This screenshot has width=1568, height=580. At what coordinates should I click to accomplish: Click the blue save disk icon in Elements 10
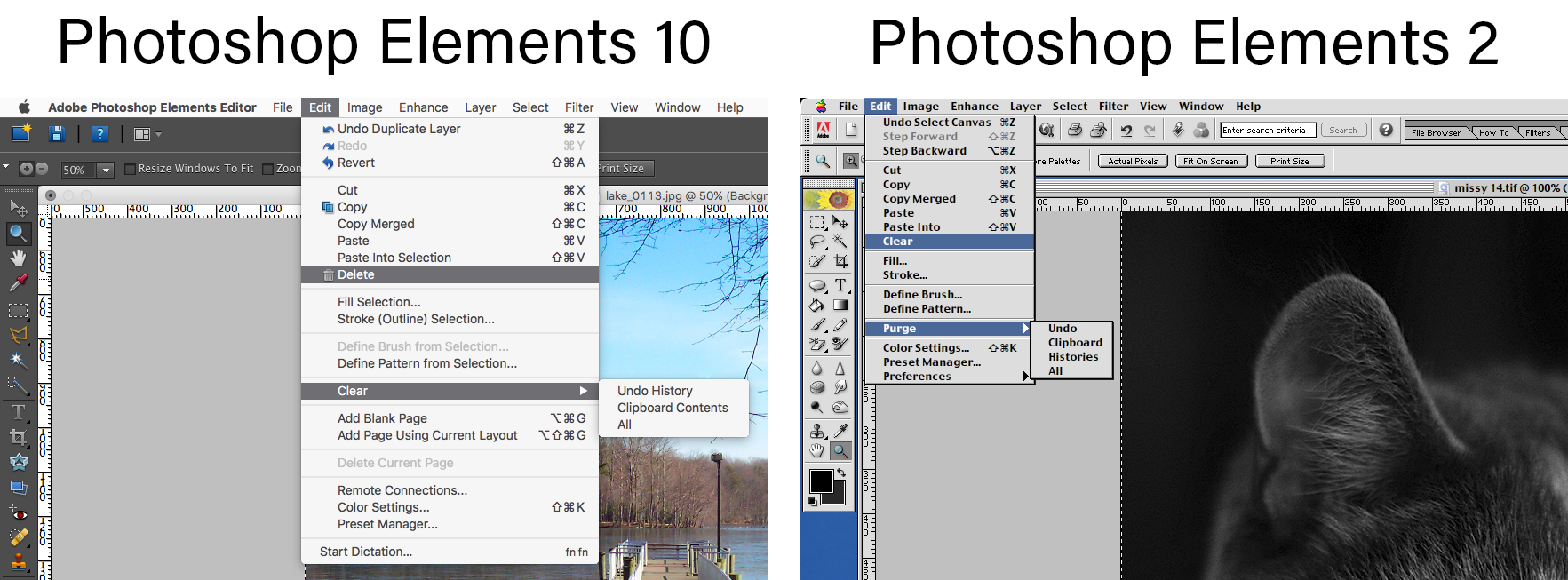click(57, 134)
